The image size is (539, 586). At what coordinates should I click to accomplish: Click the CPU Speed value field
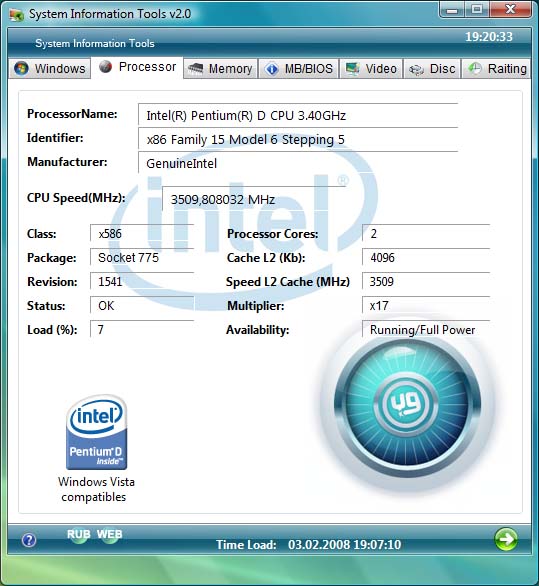[x=253, y=199]
